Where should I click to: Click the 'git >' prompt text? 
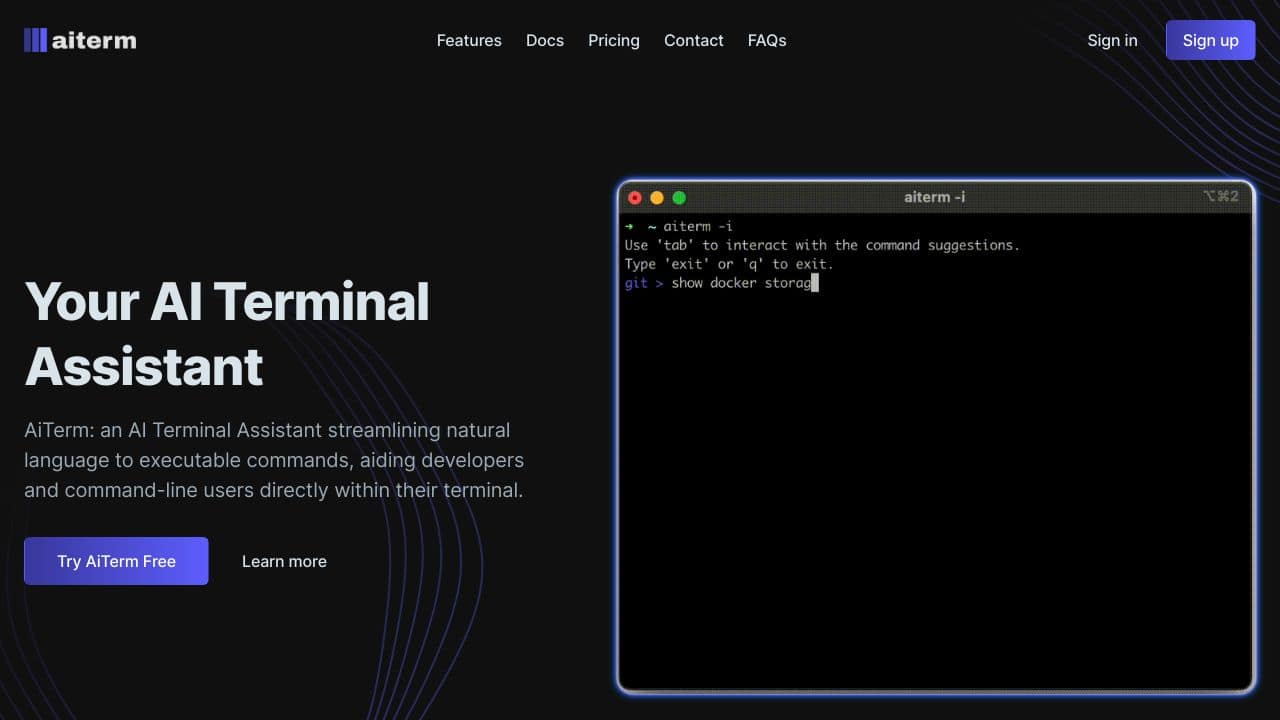click(644, 283)
